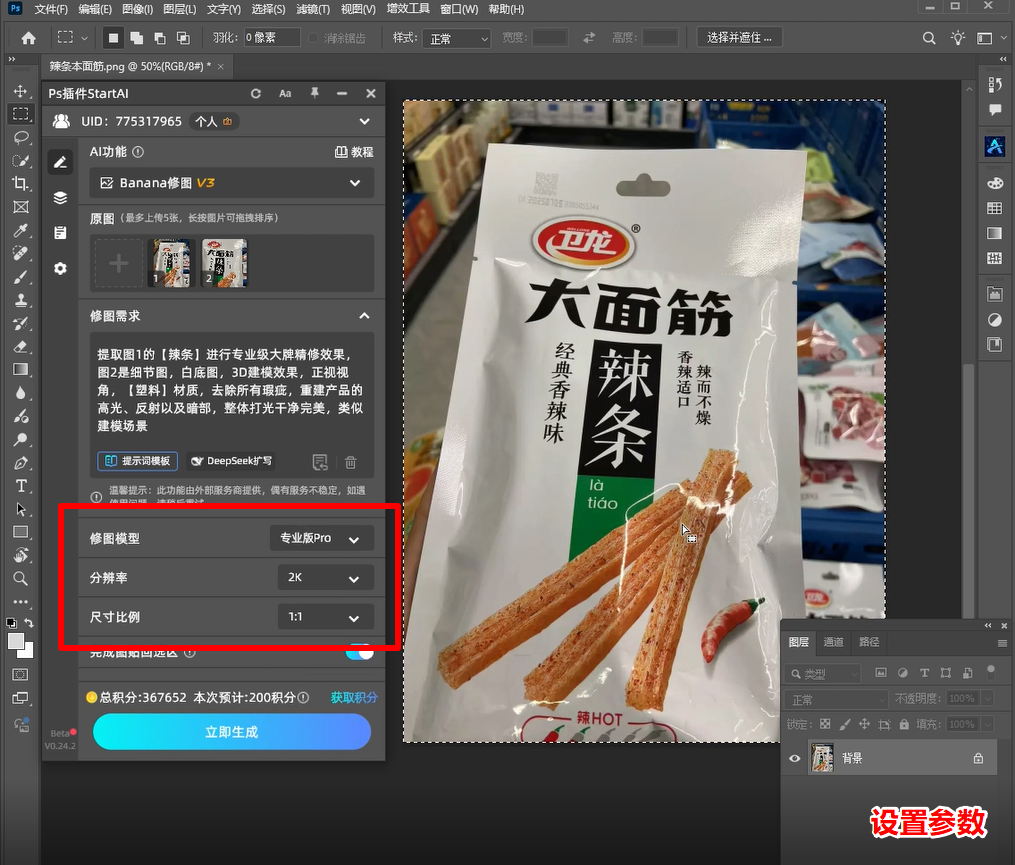Select the Crop tool
Viewport: 1015px width, 865px height.
coord(21,184)
